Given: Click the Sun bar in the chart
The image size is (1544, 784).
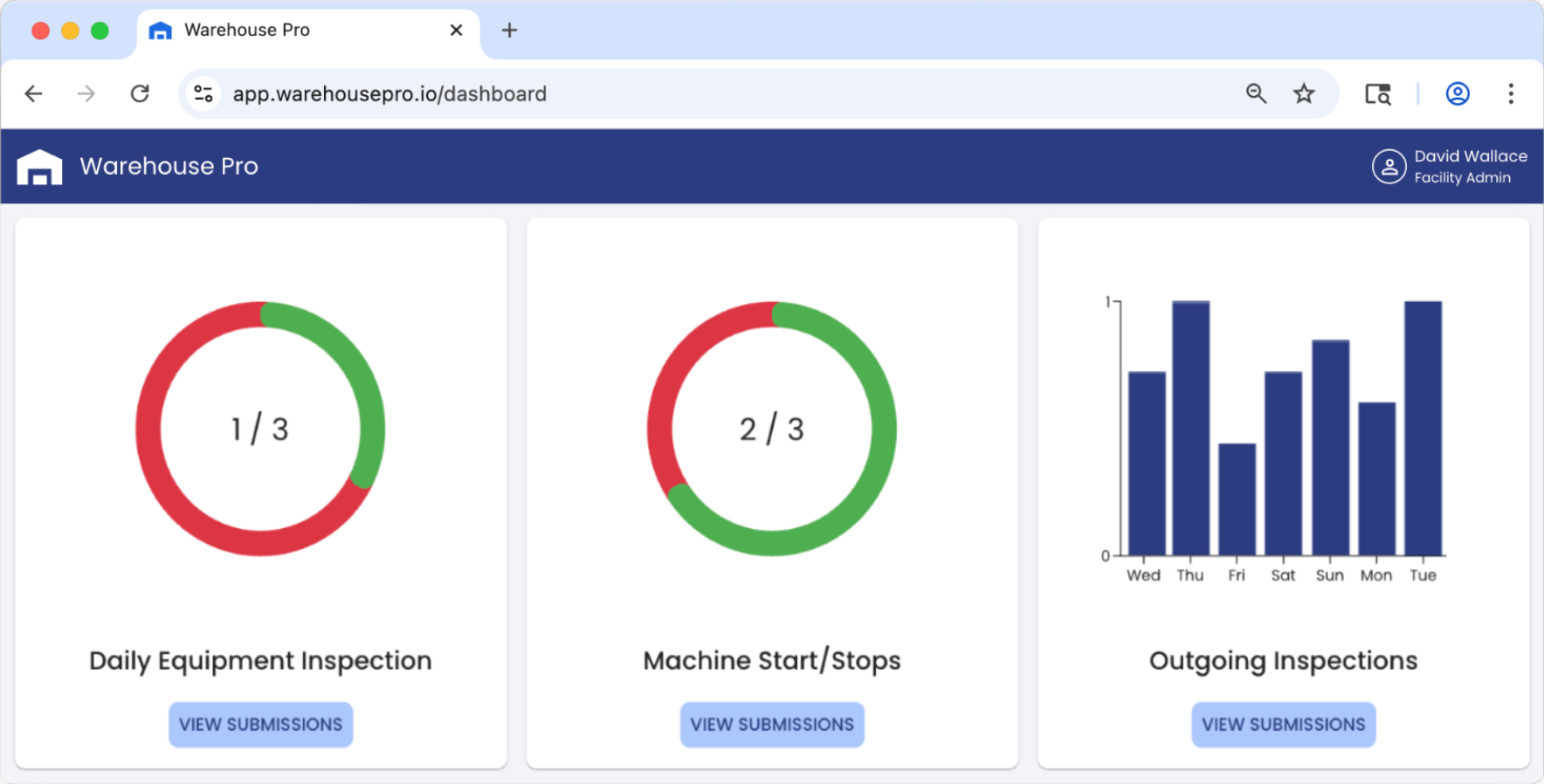Looking at the screenshot, I should point(1331,448).
